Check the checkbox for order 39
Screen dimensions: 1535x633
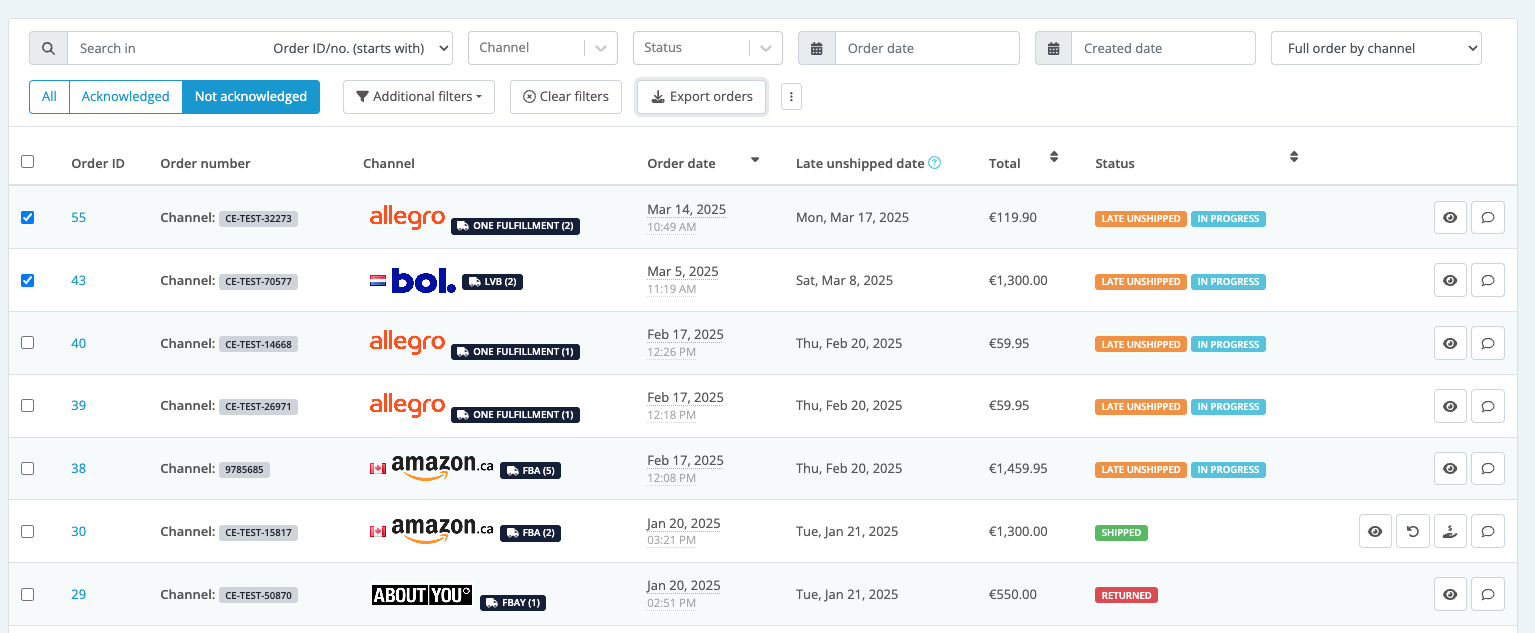27,405
